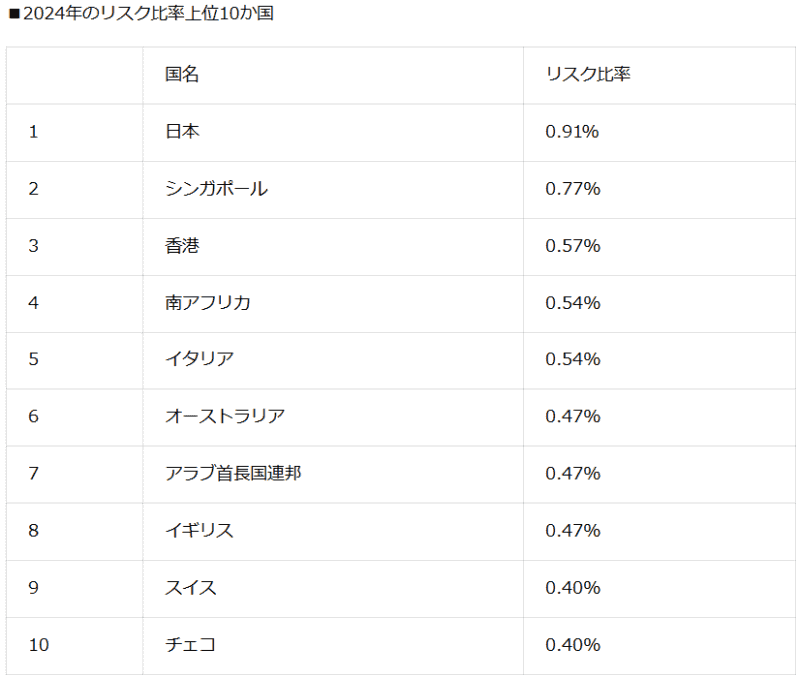Select the 南アフリカ table cell
This screenshot has width=800, height=678.
(x=208, y=302)
